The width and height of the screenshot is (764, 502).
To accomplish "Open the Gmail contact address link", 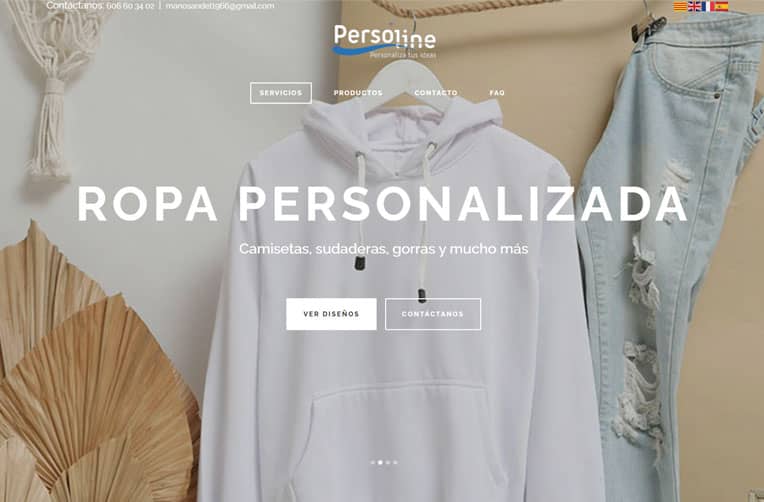I will 220,6.
